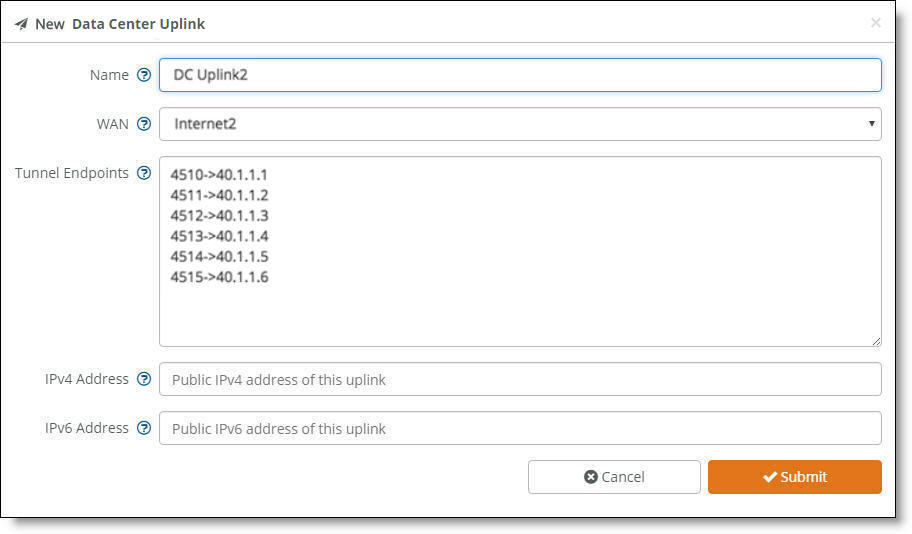
Task: Click the IPv6 Address label
Action: coord(87,428)
